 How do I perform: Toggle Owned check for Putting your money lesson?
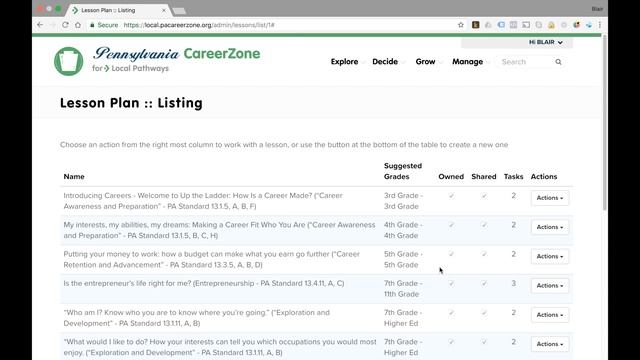[x=451, y=254]
